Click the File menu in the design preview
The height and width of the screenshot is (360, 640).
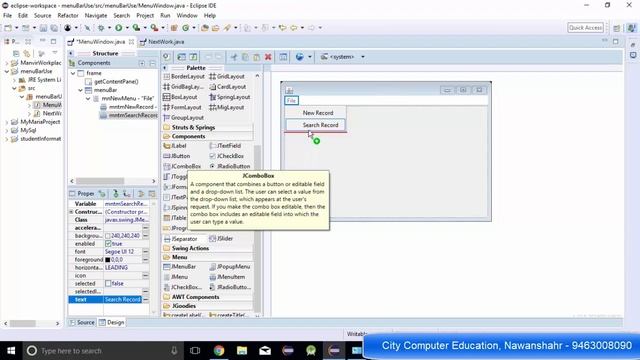point(291,100)
